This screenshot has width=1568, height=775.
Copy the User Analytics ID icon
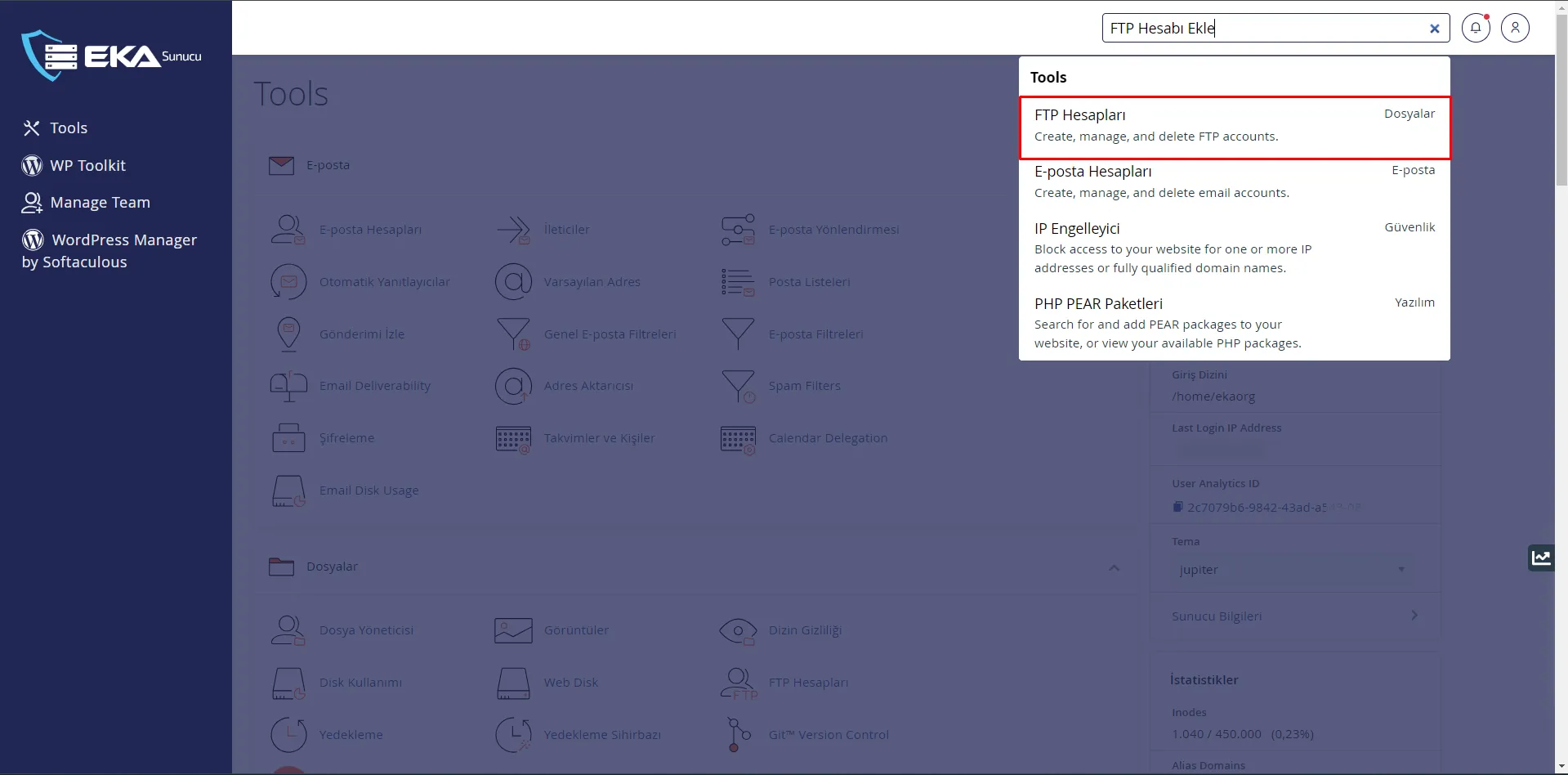(x=1177, y=507)
